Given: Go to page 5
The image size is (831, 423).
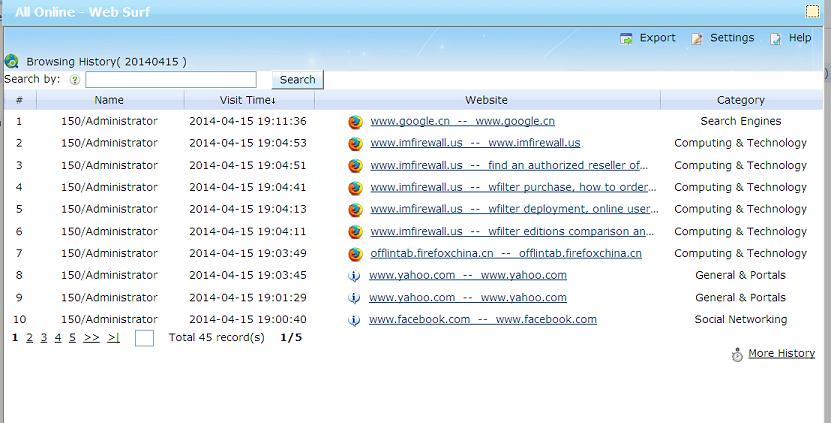Looking at the screenshot, I should click(72, 337).
